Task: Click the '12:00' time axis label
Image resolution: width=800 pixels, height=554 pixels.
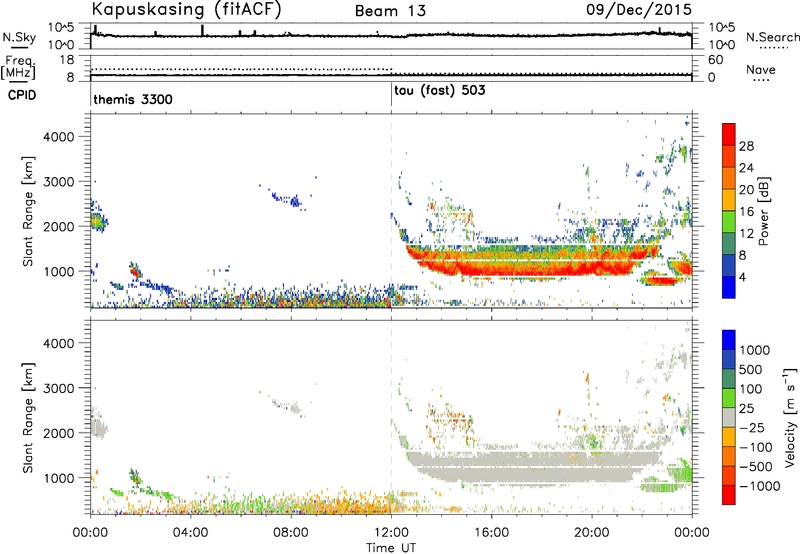Action: coord(391,533)
